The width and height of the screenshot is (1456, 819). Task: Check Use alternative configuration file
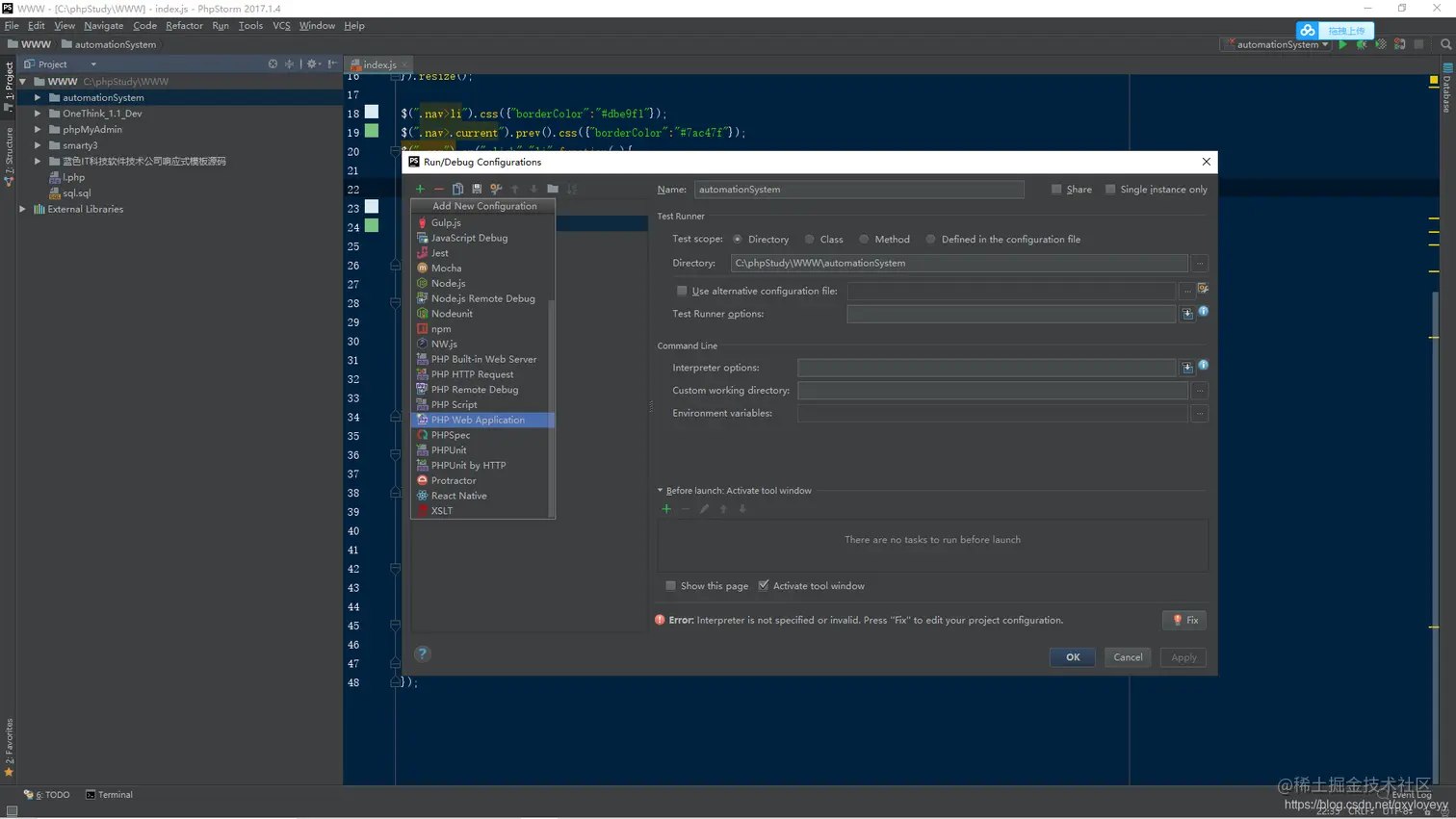click(x=682, y=291)
